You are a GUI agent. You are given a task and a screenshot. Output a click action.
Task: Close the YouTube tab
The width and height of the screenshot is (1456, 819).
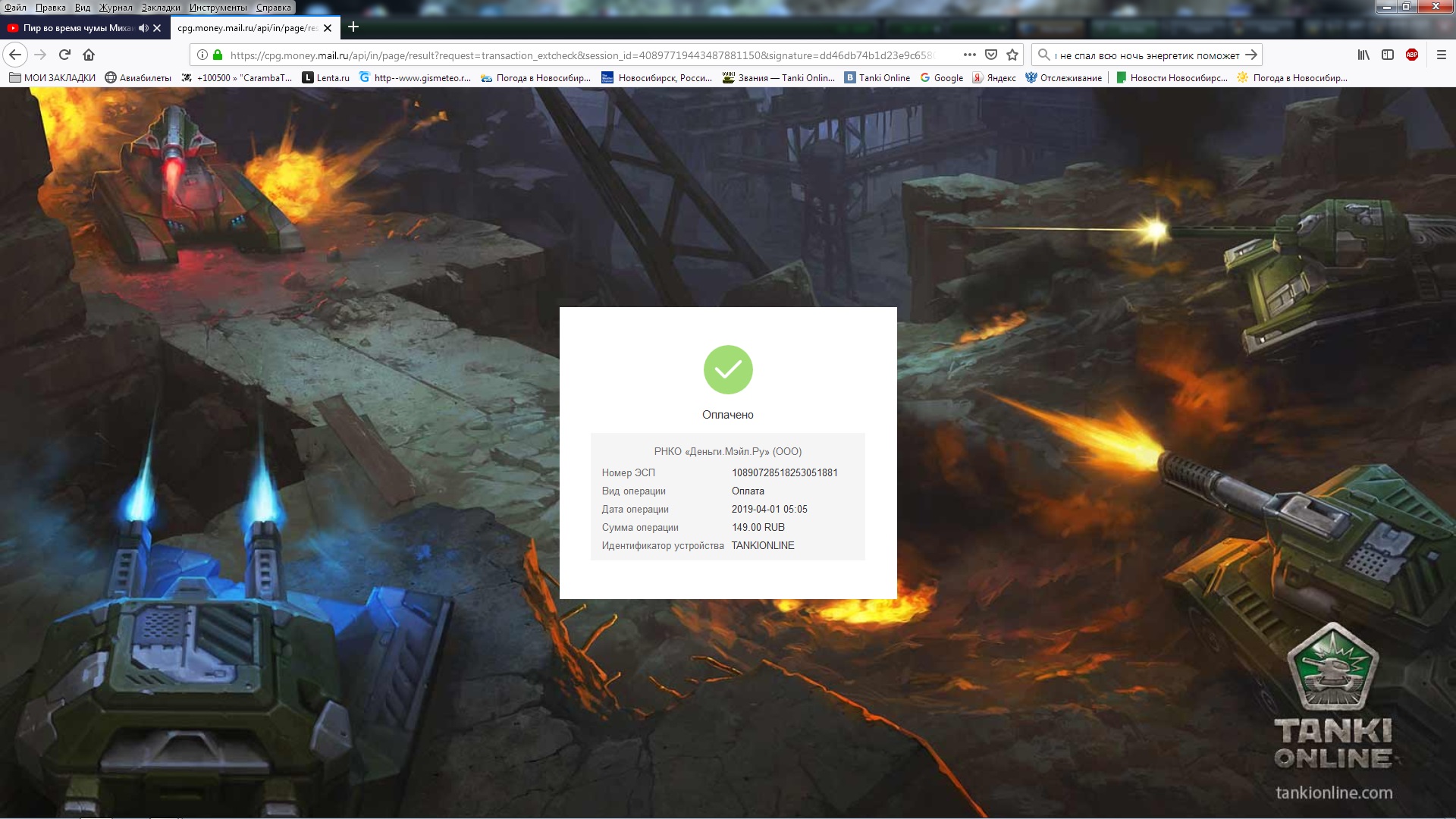click(157, 28)
